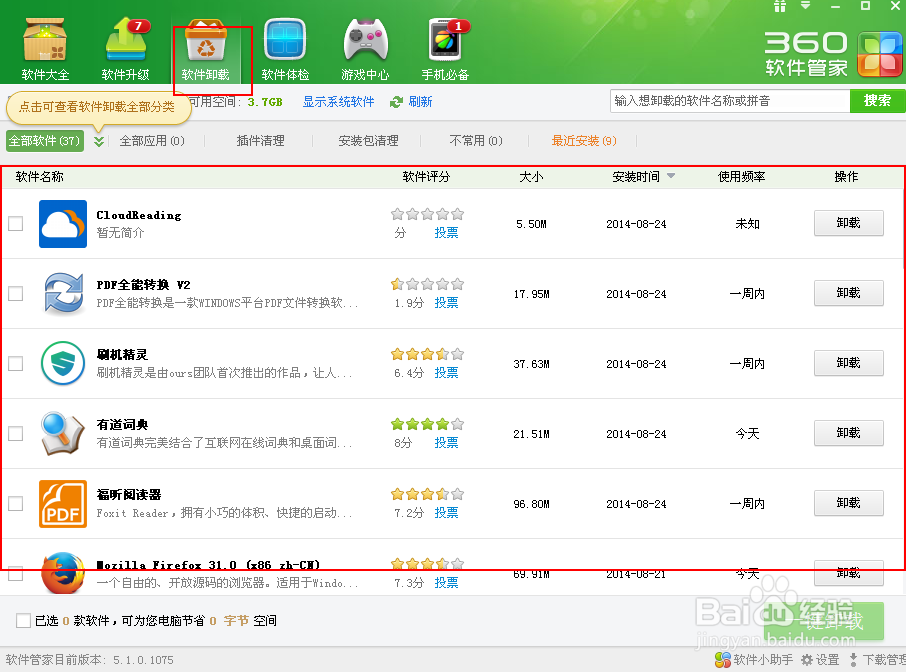
Task: Click the 投票 link for 有道词典
Action: (446, 442)
